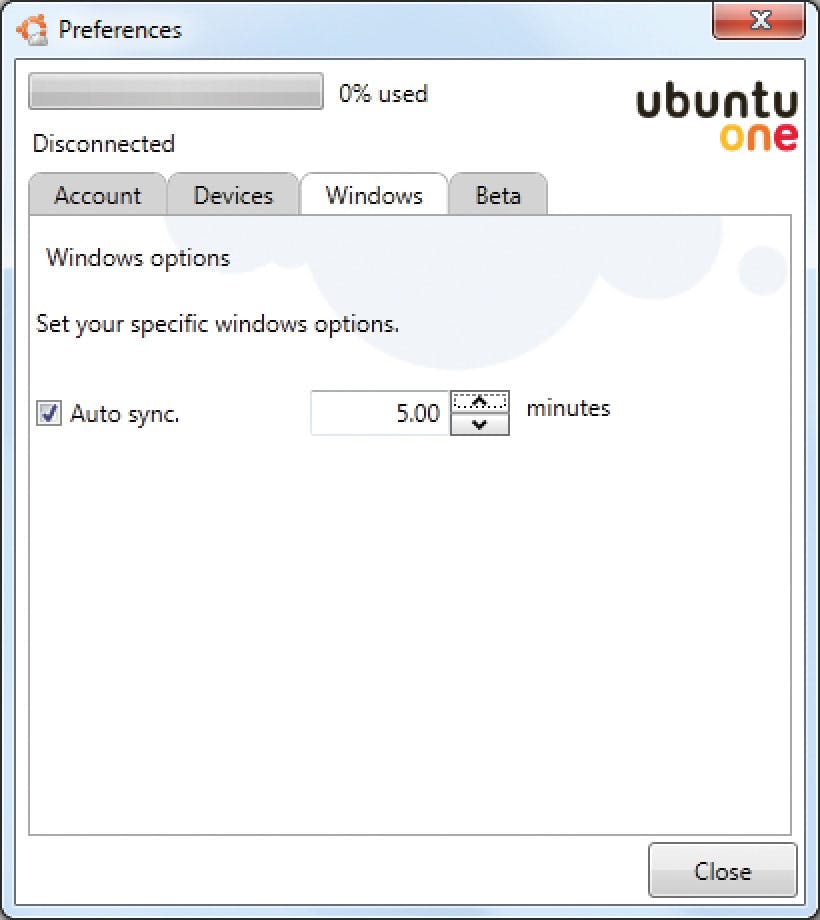Click the Windows options heading

138,258
